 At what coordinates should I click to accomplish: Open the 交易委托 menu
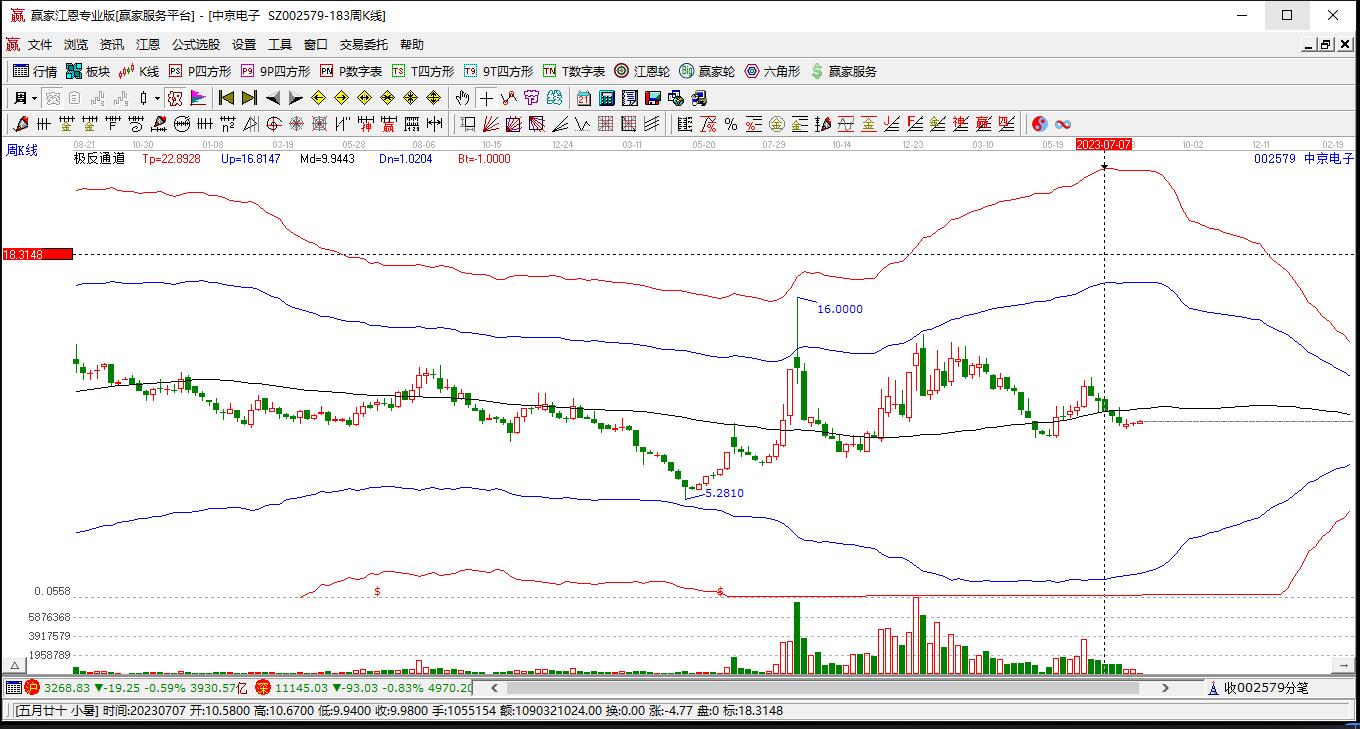pyautogui.click(x=364, y=45)
